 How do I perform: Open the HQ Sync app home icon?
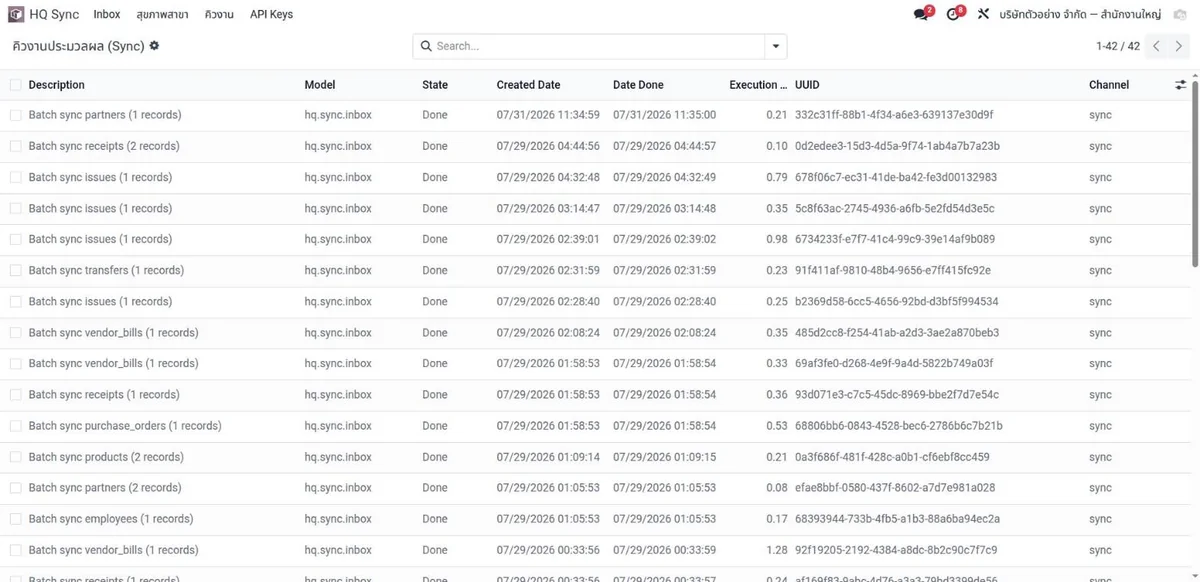pyautogui.click(x=16, y=14)
